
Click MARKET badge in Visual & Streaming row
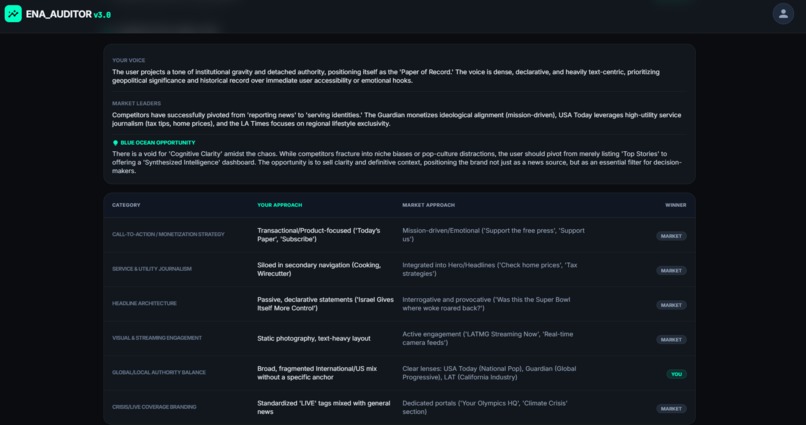[x=671, y=340]
